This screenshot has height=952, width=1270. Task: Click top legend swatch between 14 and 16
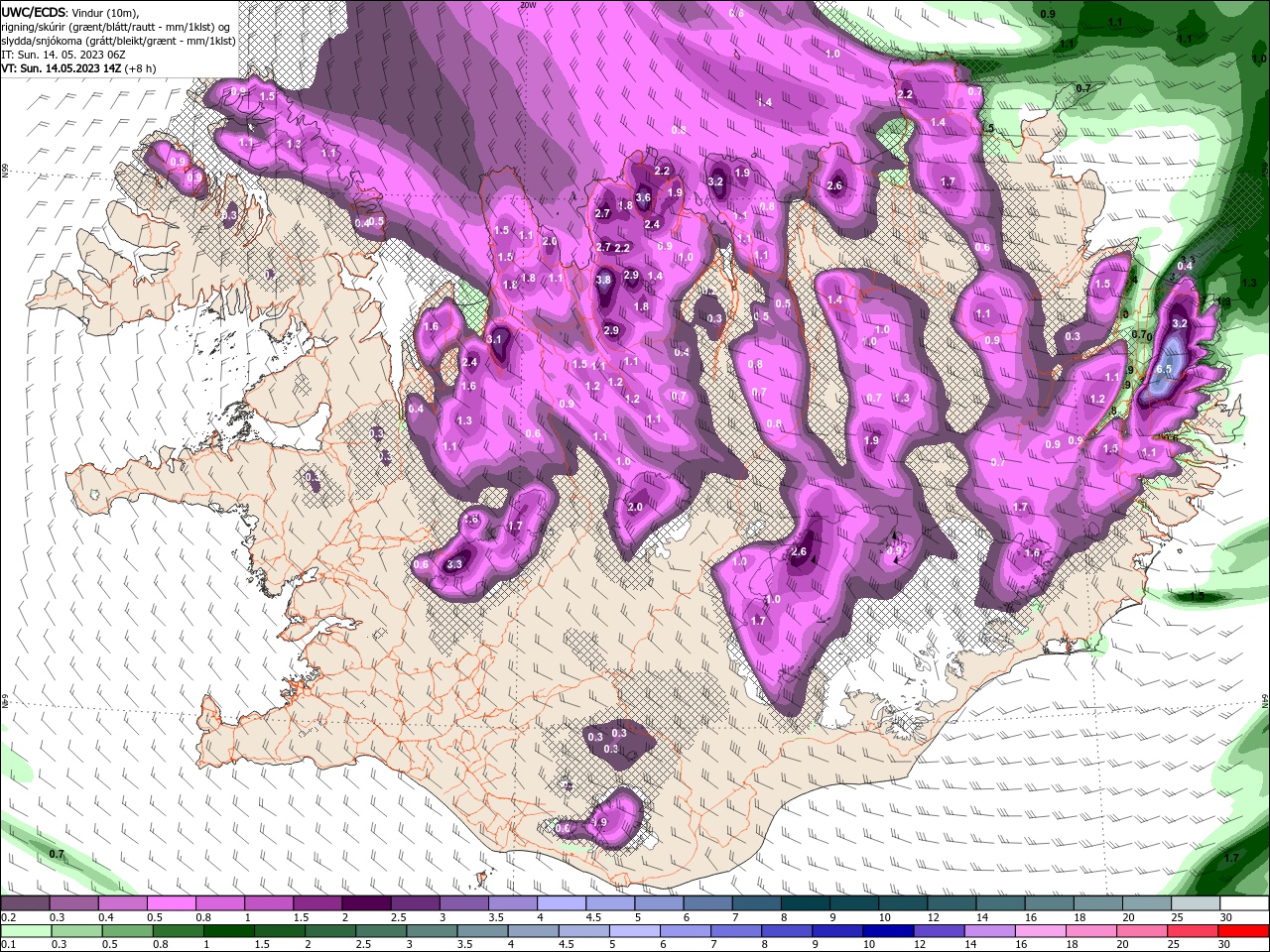(x=1000, y=903)
